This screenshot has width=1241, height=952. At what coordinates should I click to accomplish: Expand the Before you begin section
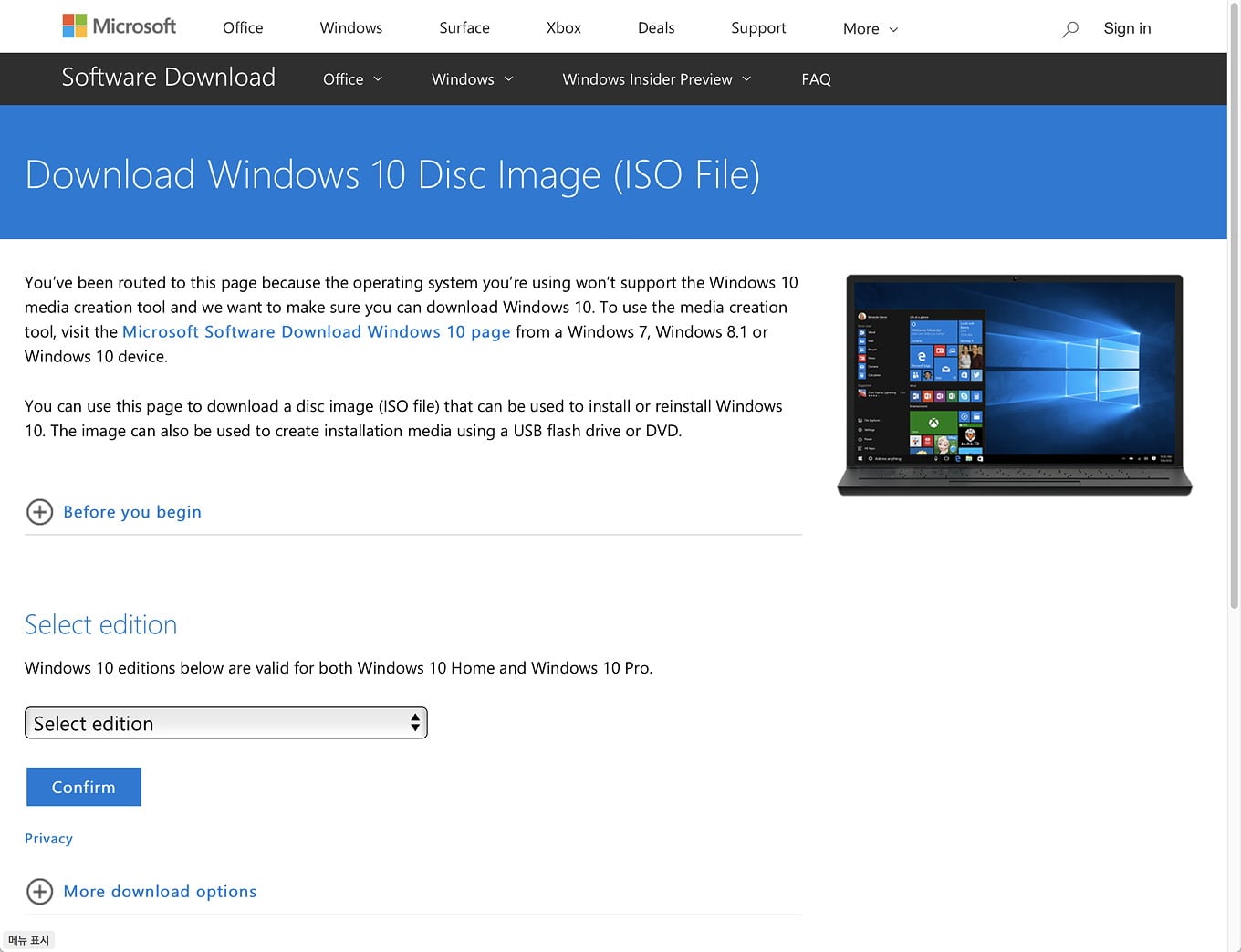pyautogui.click(x=132, y=512)
